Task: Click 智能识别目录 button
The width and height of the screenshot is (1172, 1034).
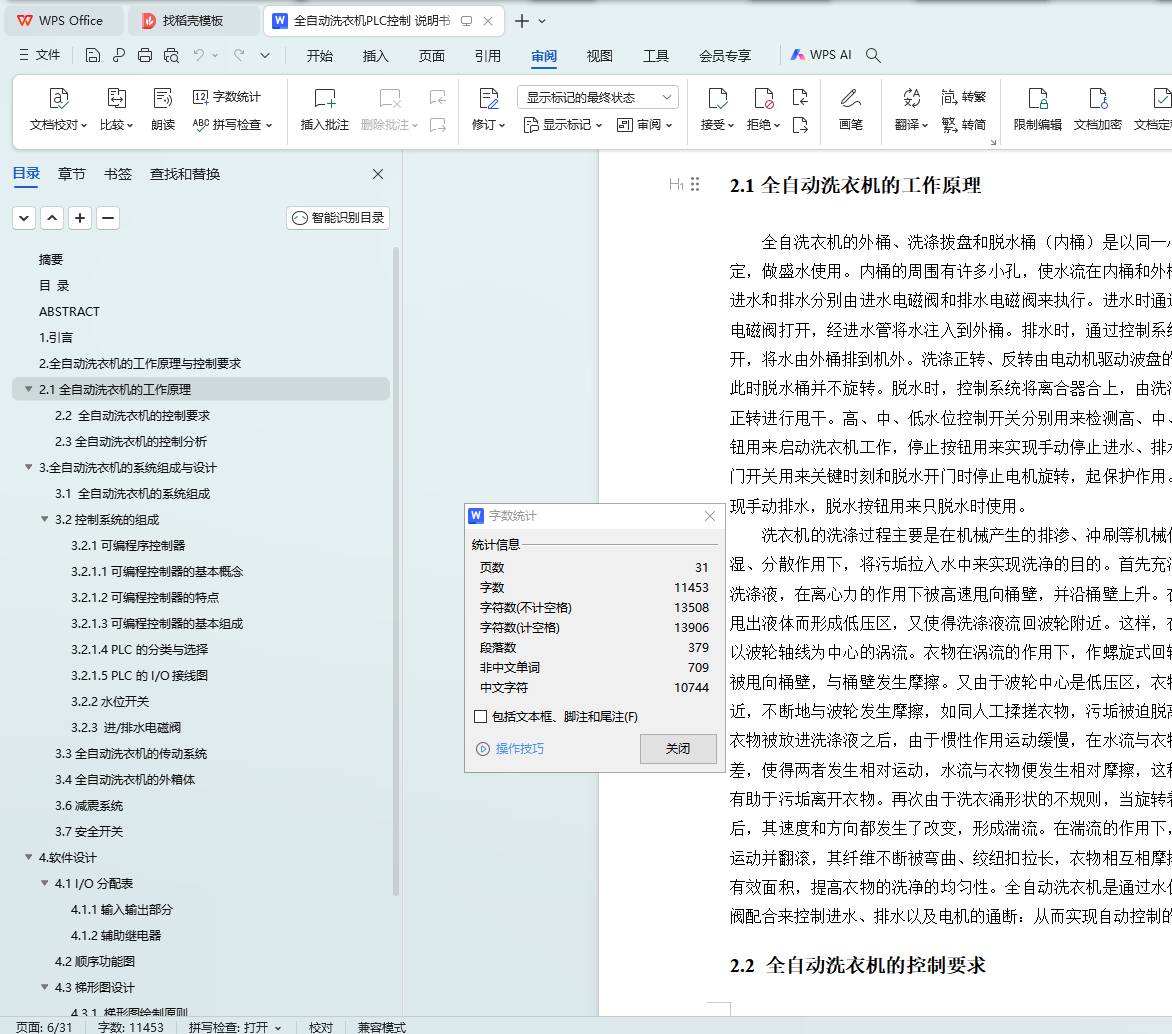Action: [338, 218]
